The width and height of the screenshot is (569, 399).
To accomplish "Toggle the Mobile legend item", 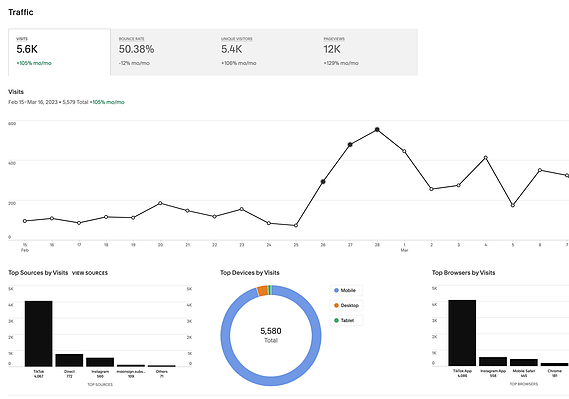I will pos(346,290).
